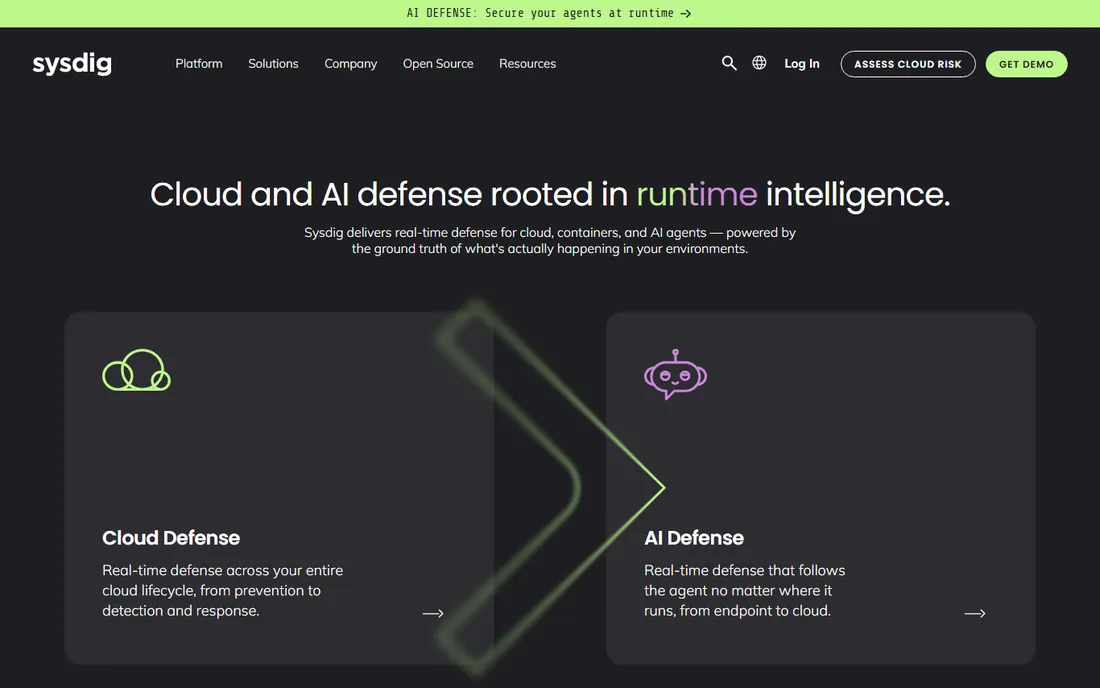This screenshot has height=688, width=1100.
Task: Click the green cloud icon in Cloud Defense card
Action: tap(136, 370)
